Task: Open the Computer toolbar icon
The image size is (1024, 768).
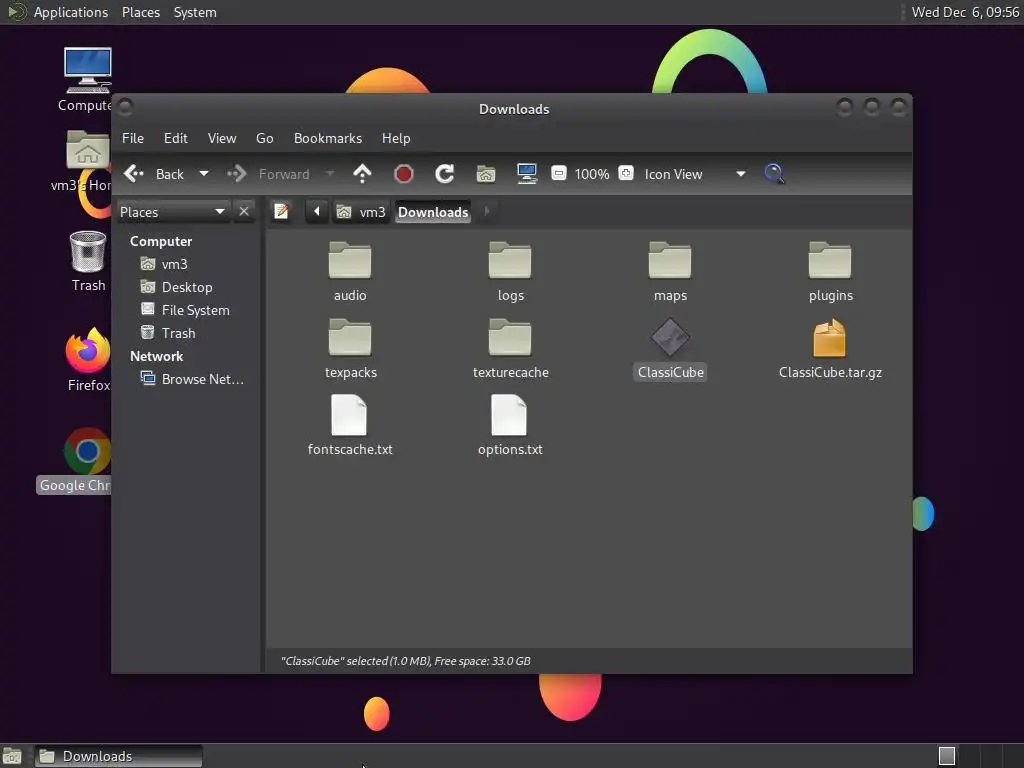Action: [x=526, y=174]
